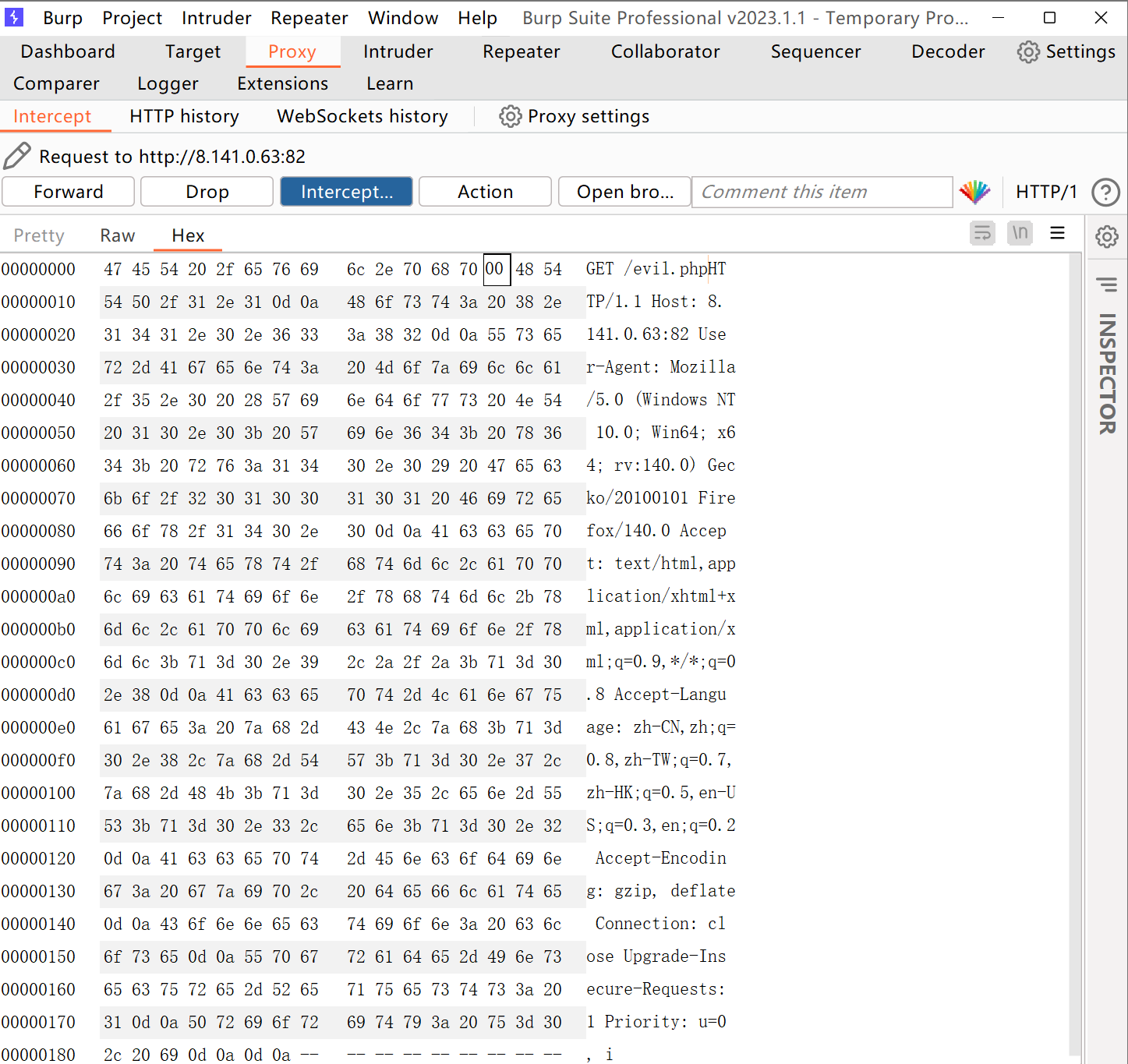Click ASCII text 'ko/20100101 Fire'
This screenshot has width=1128, height=1064.
pyautogui.click(x=660, y=499)
